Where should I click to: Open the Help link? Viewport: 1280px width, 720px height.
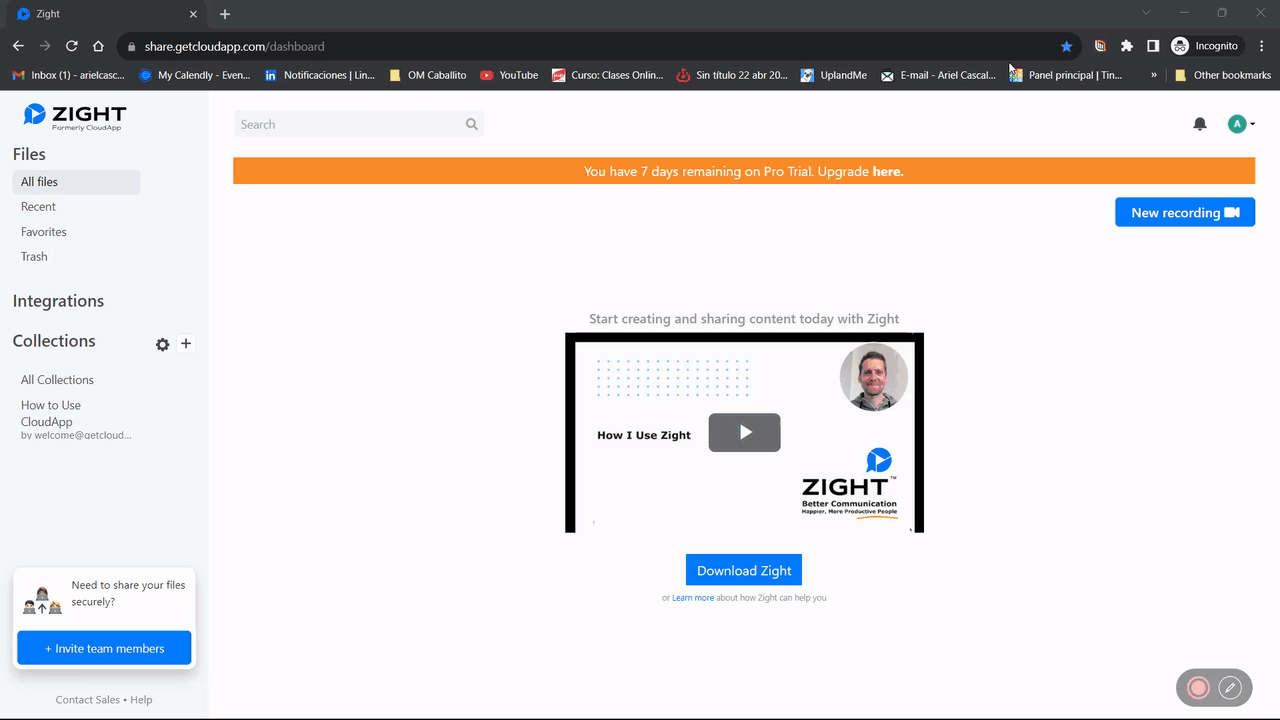click(x=141, y=700)
